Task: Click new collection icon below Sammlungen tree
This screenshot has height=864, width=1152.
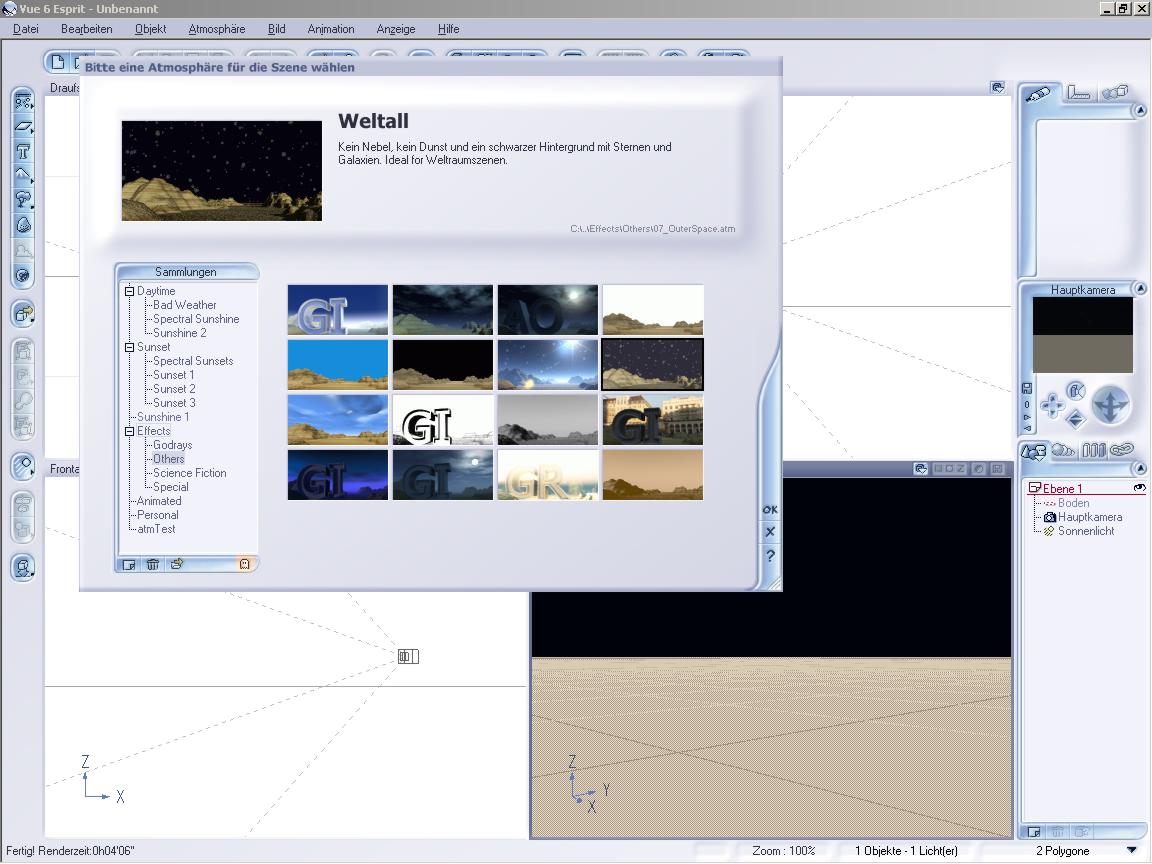Action: click(x=129, y=564)
